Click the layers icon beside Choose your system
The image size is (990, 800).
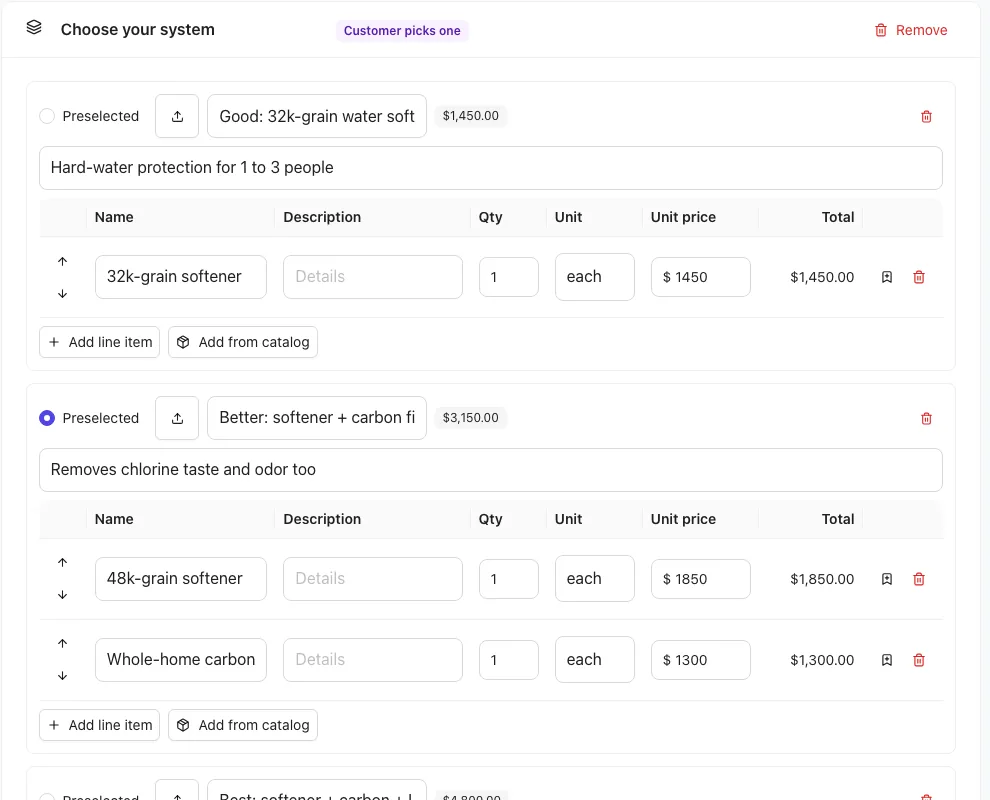point(34,27)
